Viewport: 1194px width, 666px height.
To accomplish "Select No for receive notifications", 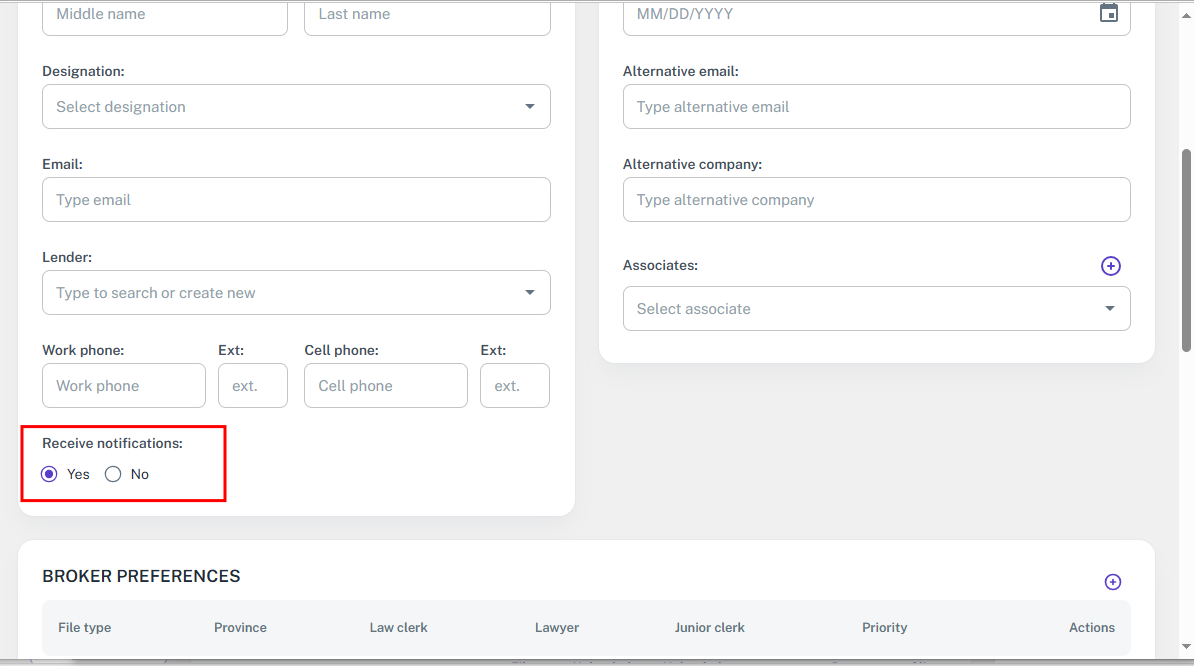I will (113, 474).
